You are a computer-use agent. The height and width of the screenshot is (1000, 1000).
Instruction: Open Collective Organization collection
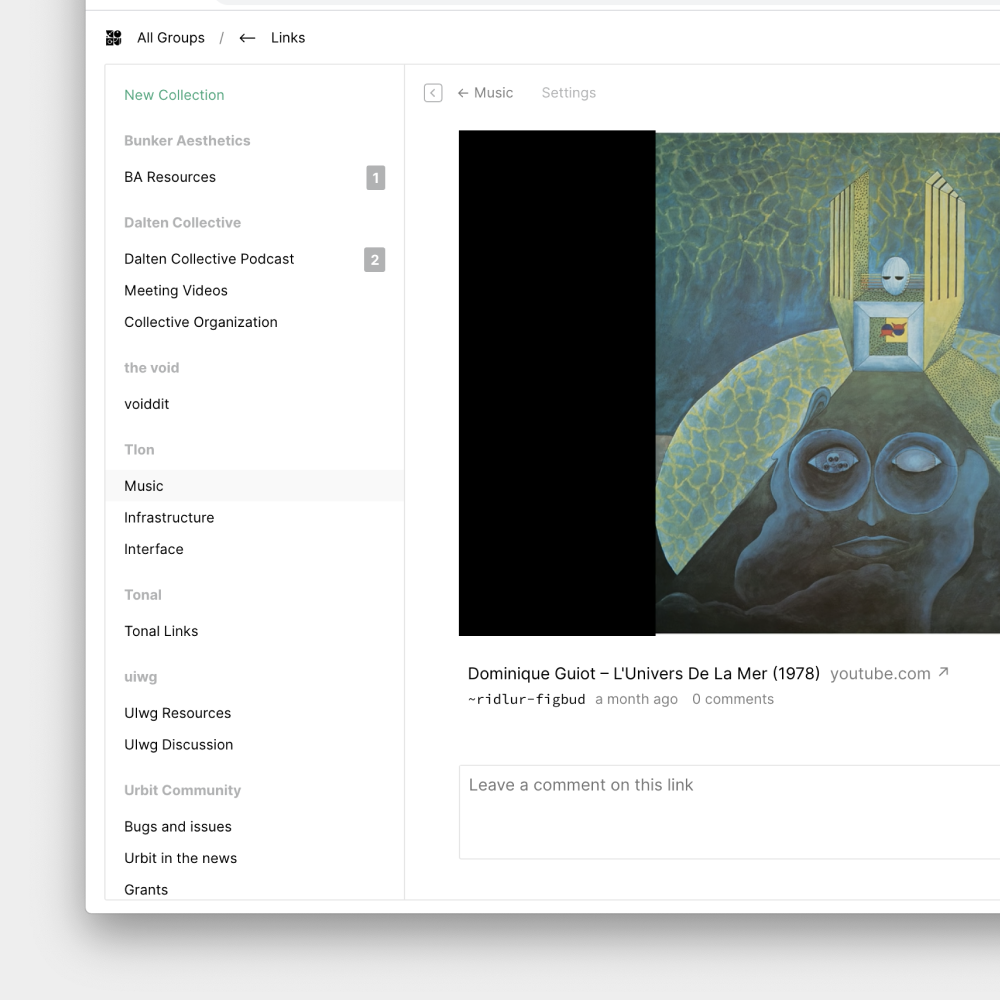click(201, 323)
